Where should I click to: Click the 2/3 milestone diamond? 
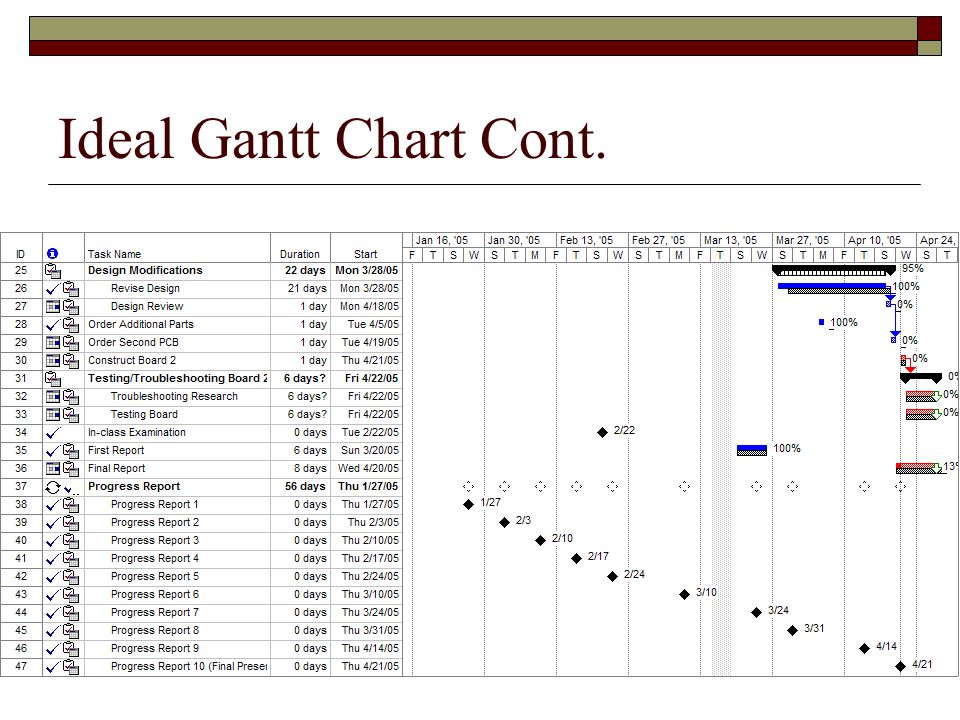pos(504,522)
